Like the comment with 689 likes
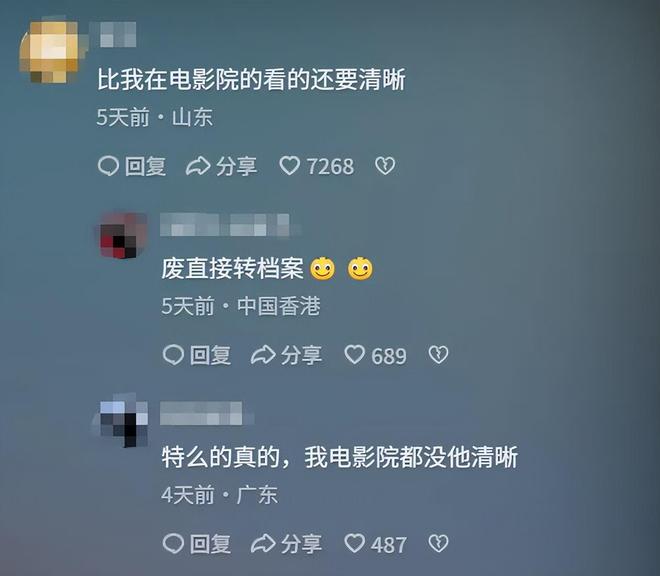 (x=354, y=355)
